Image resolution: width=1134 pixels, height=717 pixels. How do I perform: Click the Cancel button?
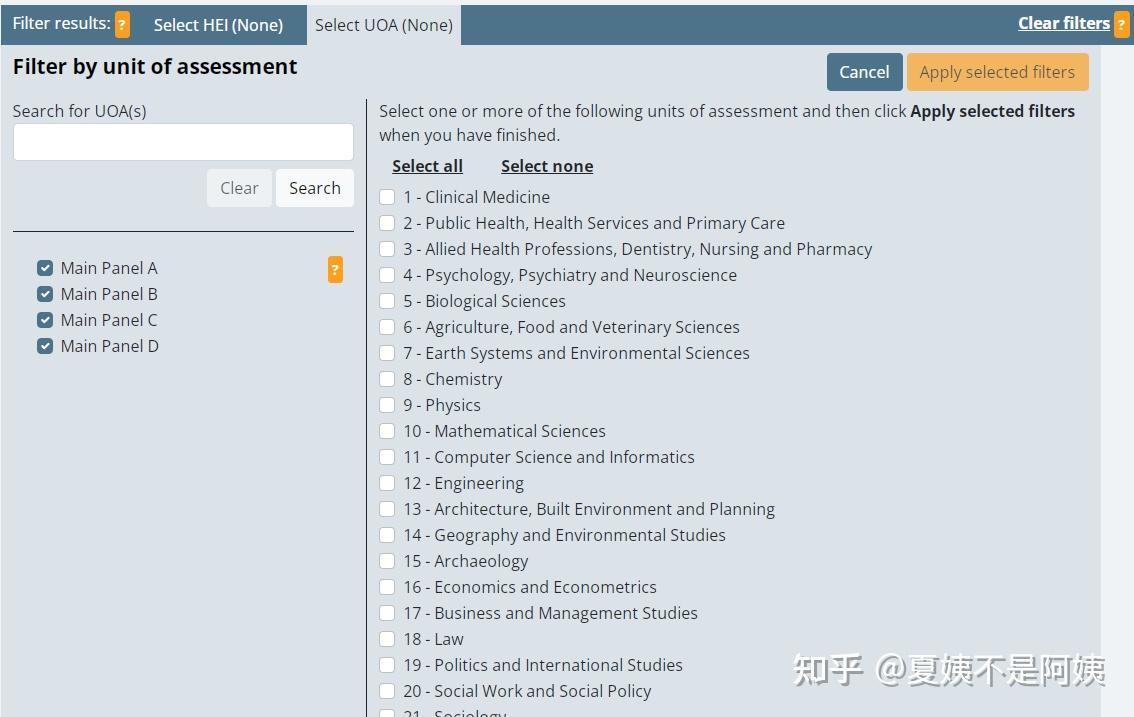[864, 72]
